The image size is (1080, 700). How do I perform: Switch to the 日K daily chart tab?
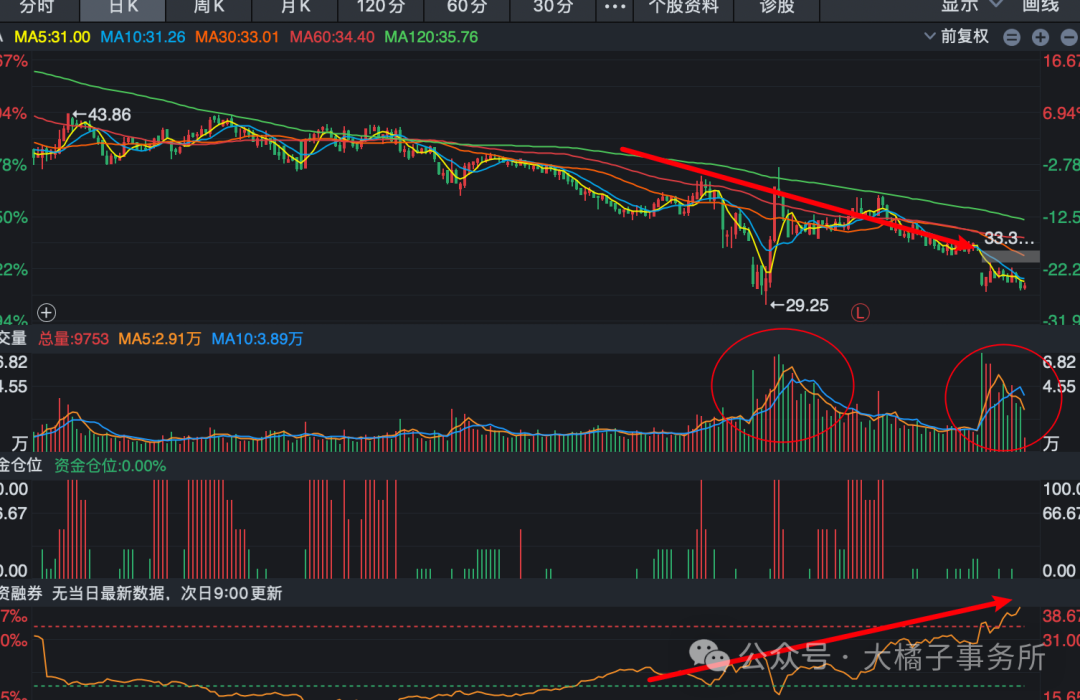(x=123, y=8)
